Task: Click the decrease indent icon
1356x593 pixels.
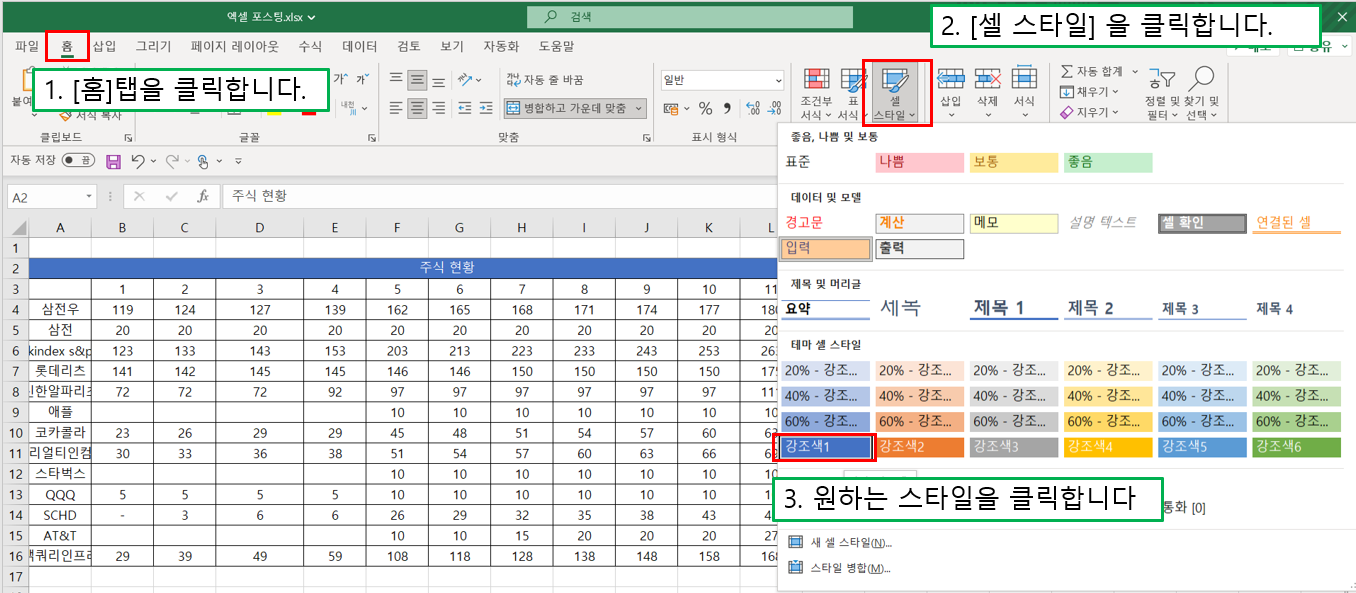Action: [466, 108]
